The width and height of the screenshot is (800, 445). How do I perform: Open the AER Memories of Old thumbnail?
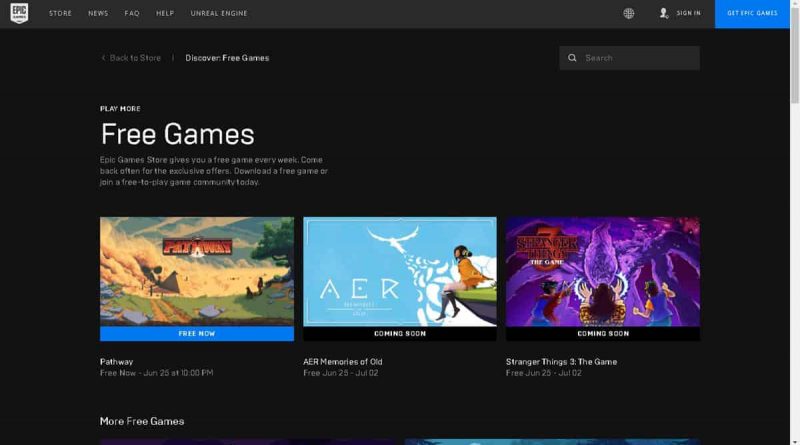(400, 271)
